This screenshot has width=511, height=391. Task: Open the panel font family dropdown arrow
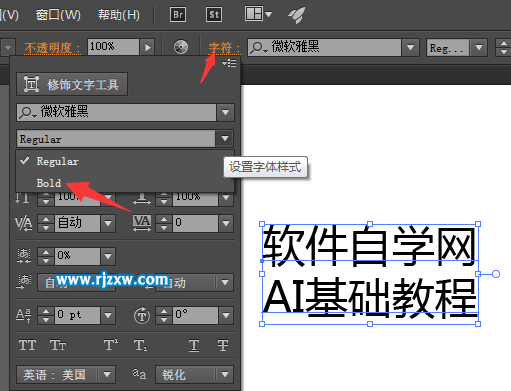click(225, 112)
